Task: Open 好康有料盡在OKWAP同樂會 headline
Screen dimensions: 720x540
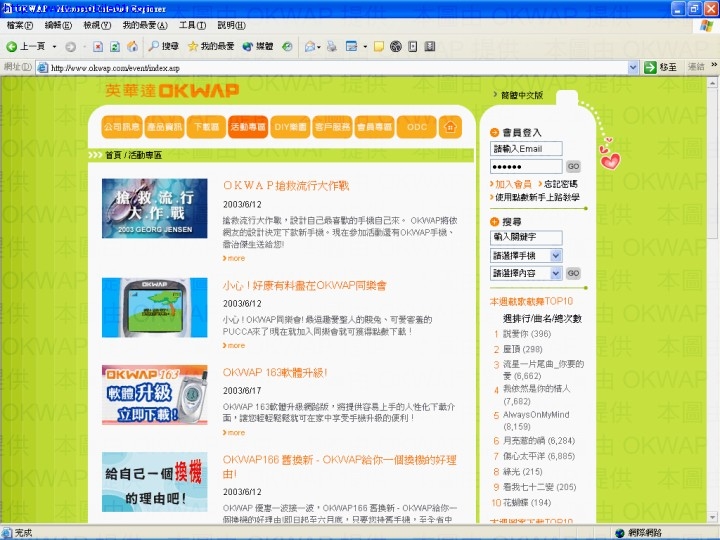Action: point(304,286)
